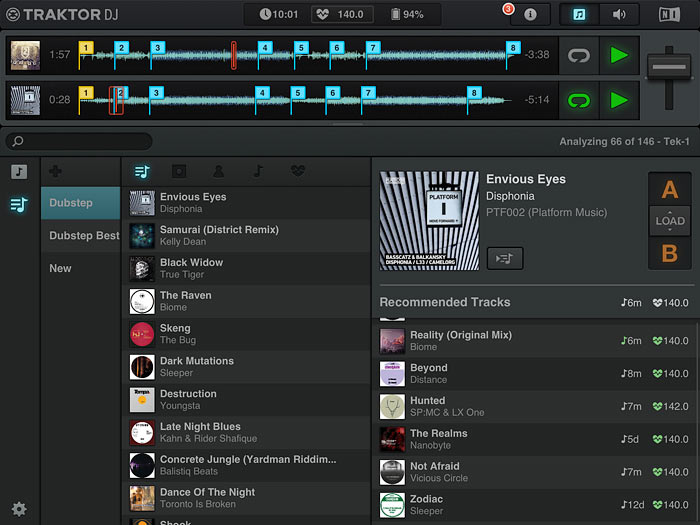Sort tracks by BPM heart icon
Image resolution: width=700 pixels, height=525 pixels.
(x=297, y=172)
